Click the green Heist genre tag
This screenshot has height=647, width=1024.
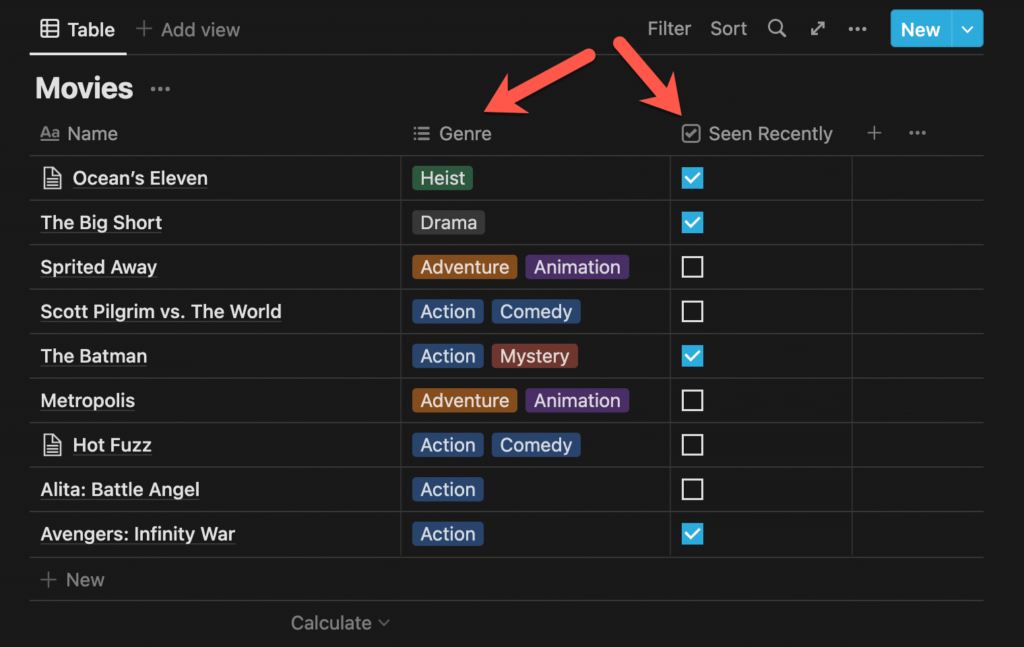(442, 178)
